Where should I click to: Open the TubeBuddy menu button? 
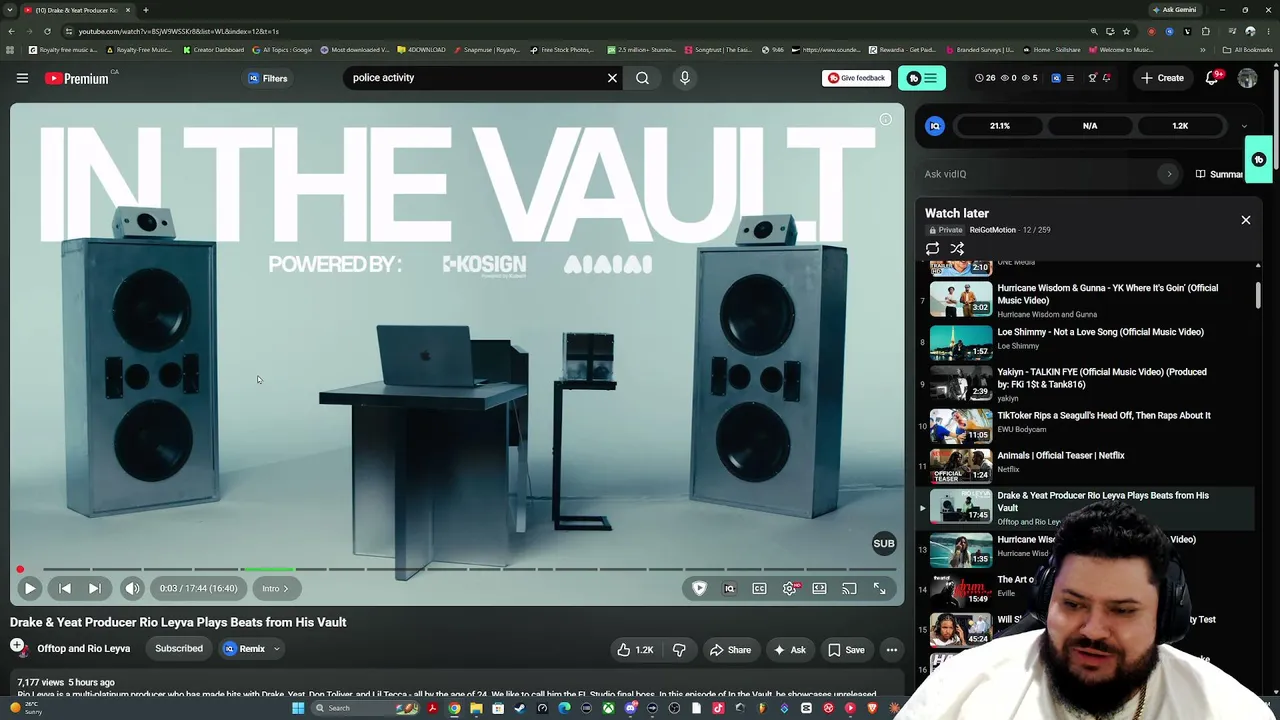coord(921,78)
